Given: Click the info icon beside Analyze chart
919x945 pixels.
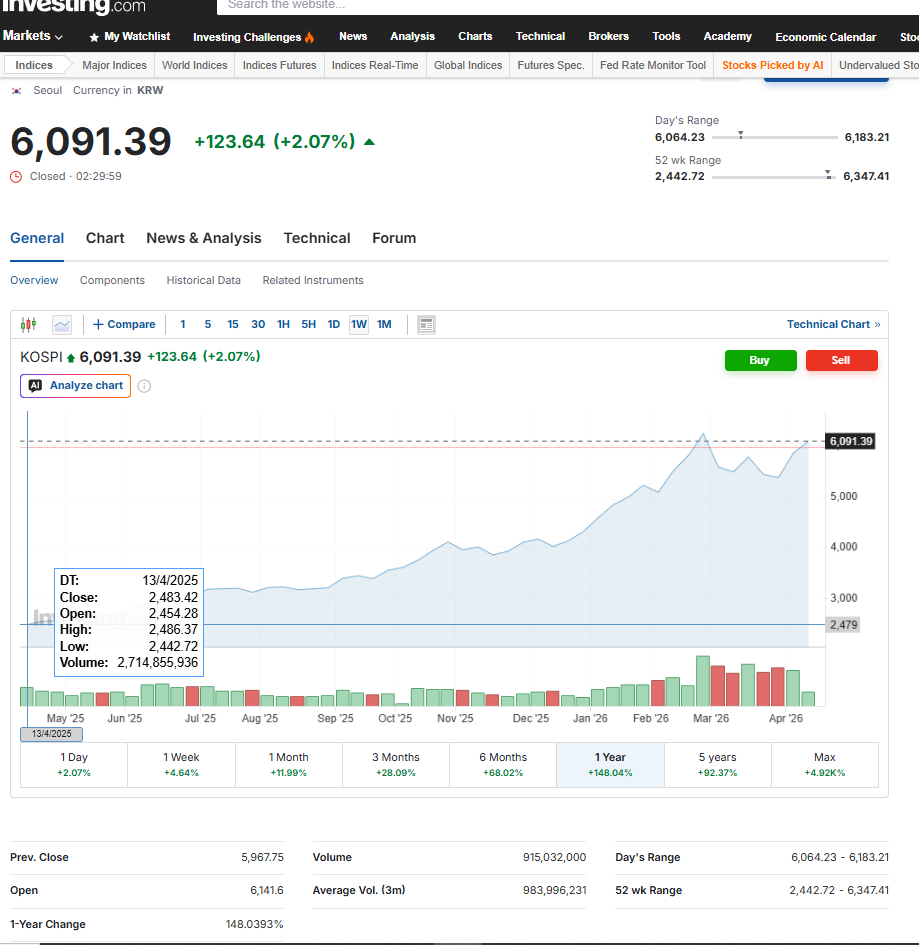Looking at the screenshot, I should pyautogui.click(x=144, y=386).
